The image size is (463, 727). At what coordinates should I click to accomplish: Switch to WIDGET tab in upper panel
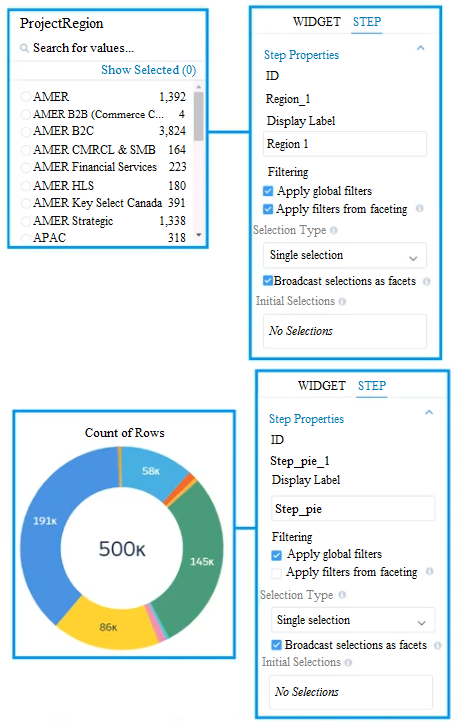(317, 22)
